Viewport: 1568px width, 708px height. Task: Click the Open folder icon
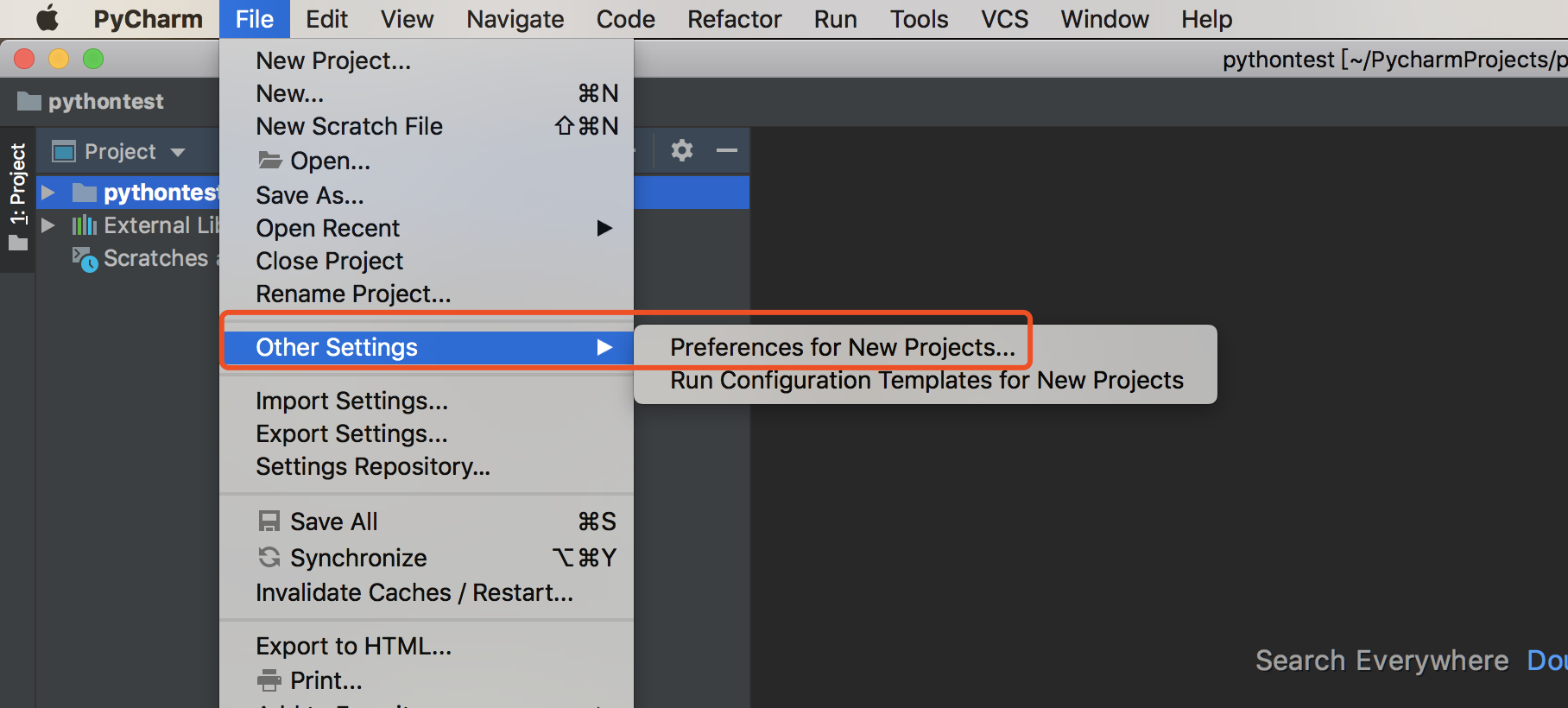click(x=270, y=161)
